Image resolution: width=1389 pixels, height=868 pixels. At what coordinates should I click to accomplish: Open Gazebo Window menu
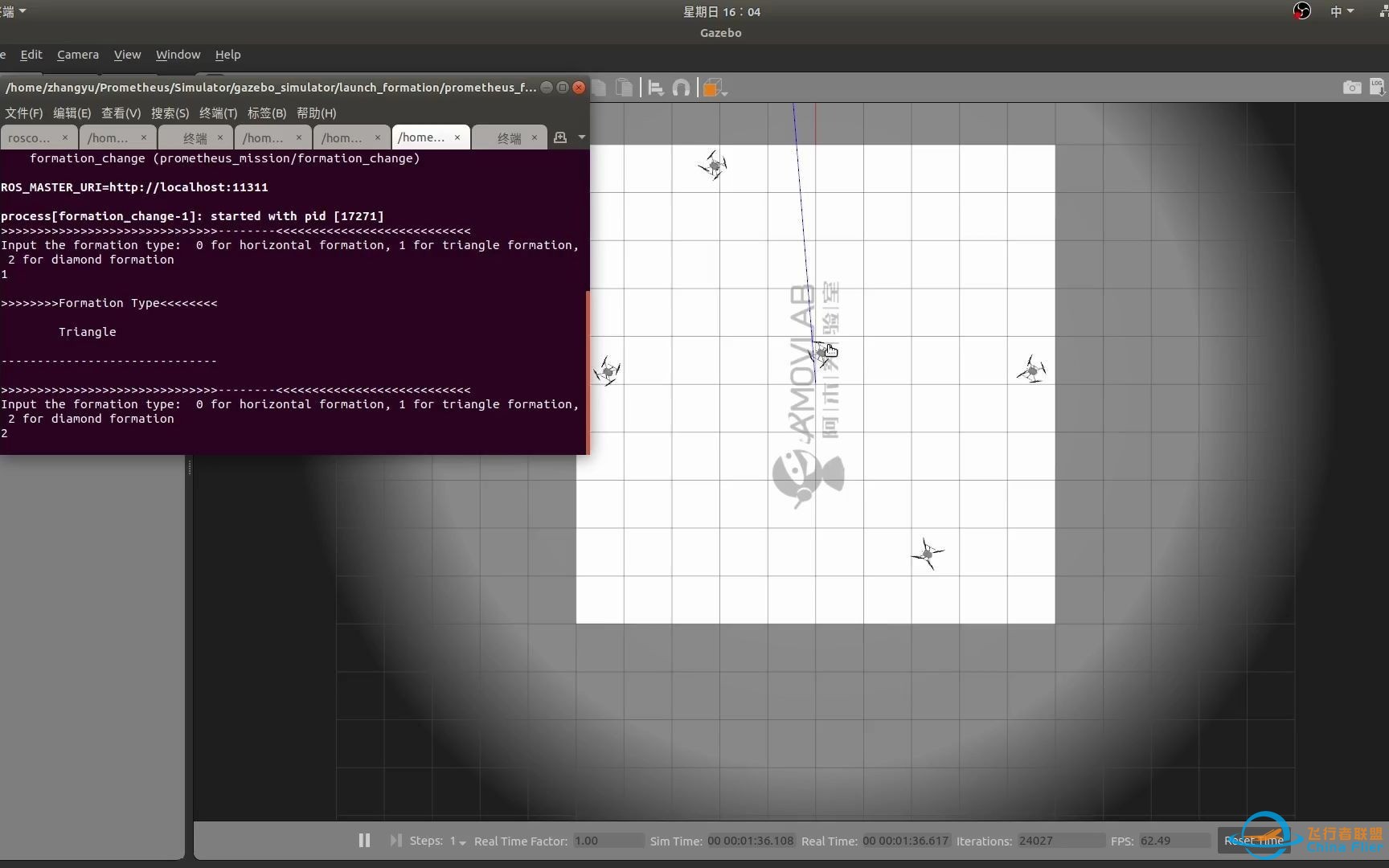tap(178, 55)
